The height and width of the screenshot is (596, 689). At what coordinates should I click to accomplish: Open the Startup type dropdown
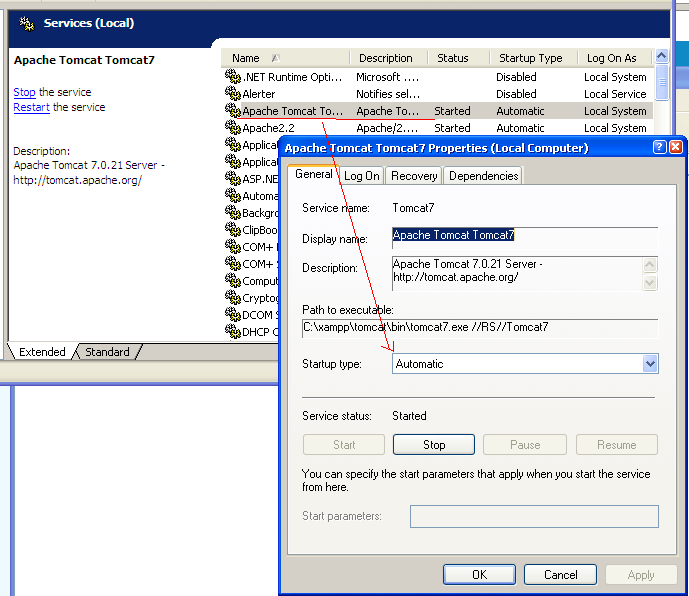click(650, 364)
